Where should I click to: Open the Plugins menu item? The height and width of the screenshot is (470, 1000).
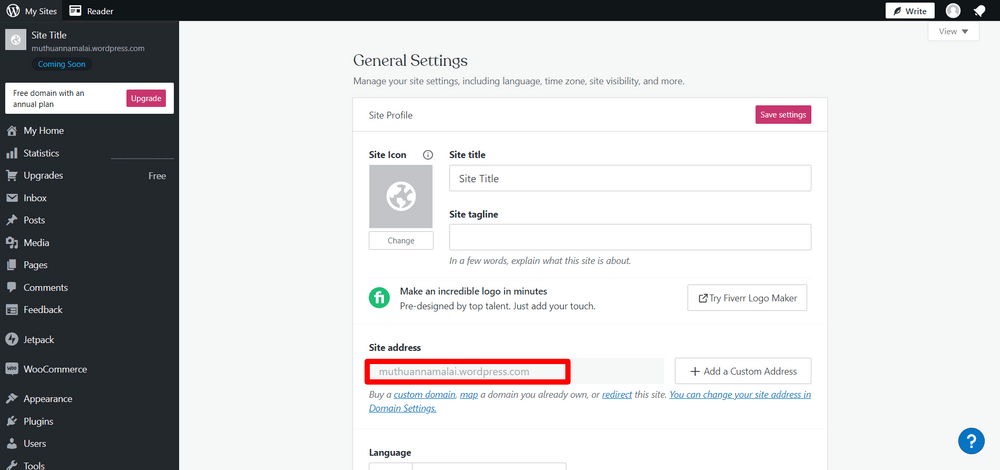pyautogui.click(x=38, y=421)
